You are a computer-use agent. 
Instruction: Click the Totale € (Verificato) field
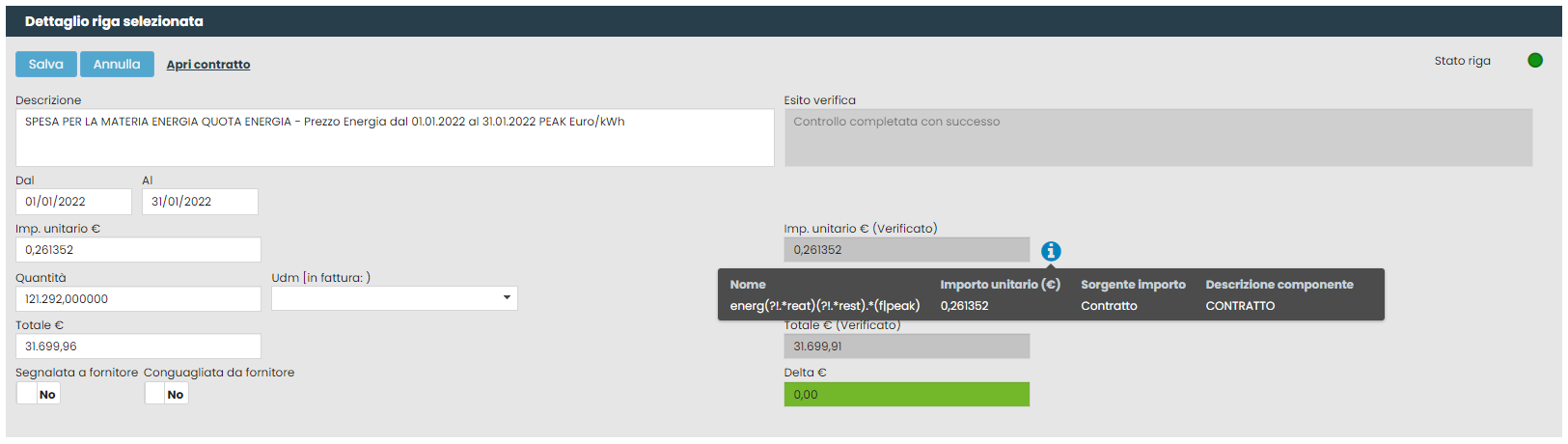(x=906, y=347)
